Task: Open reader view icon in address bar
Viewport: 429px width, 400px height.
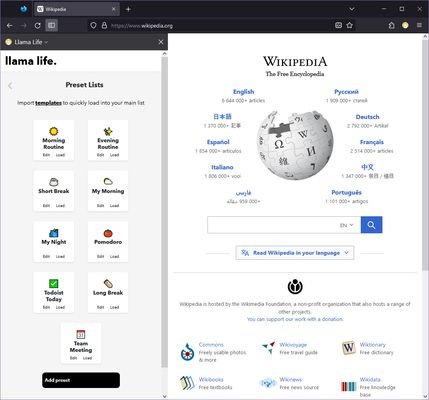Action: point(338,25)
